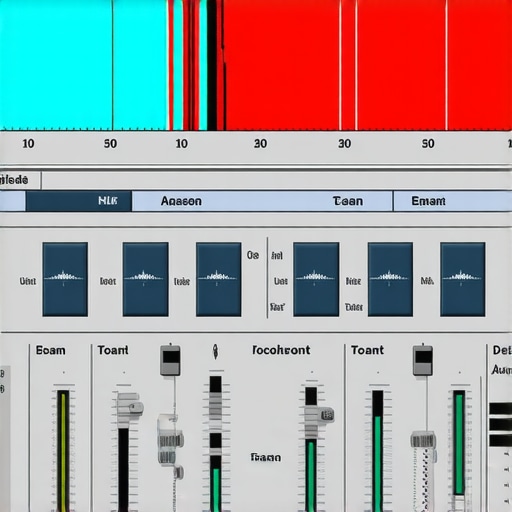Click the yellow level meter under 'Eoam'

point(63,450)
